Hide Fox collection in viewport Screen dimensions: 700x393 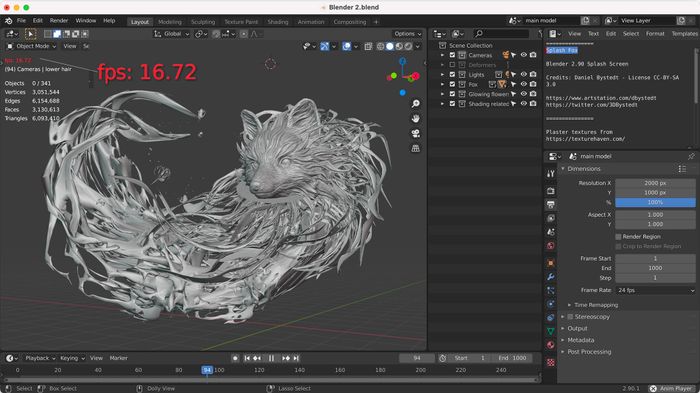(524, 84)
